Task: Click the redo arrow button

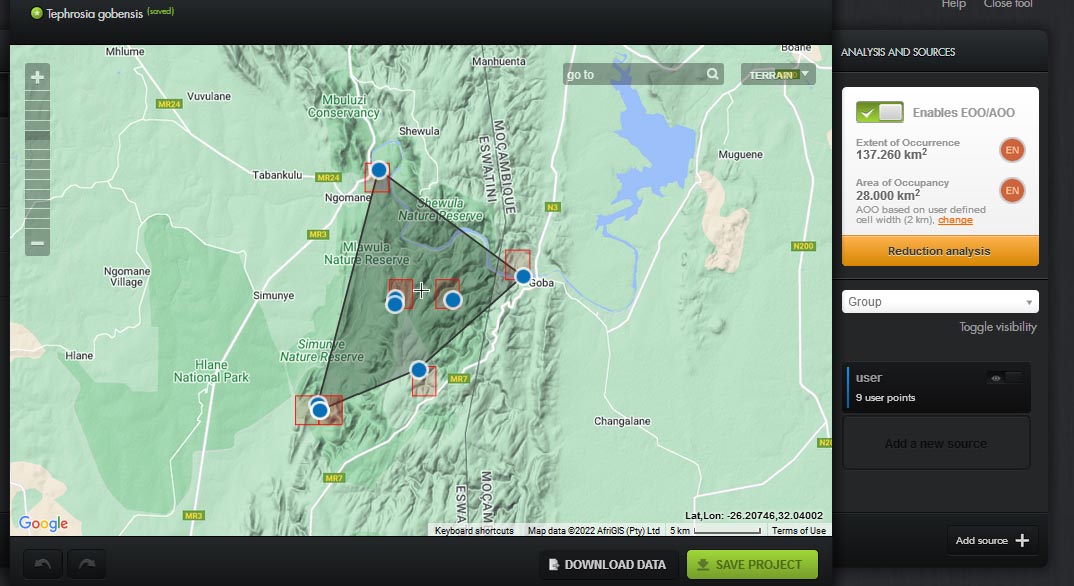Action: (x=87, y=565)
